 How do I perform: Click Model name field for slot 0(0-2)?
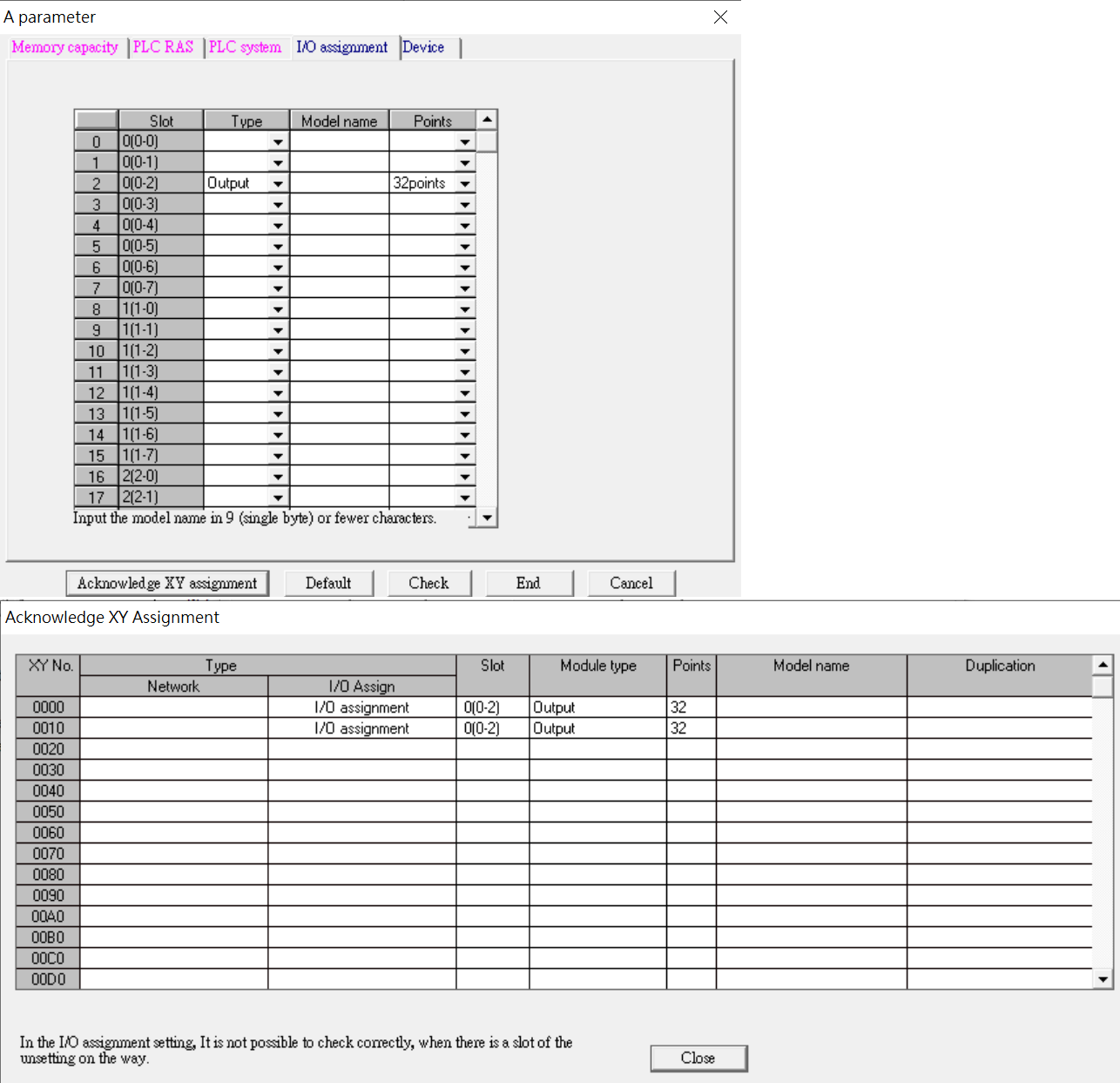[339, 184]
